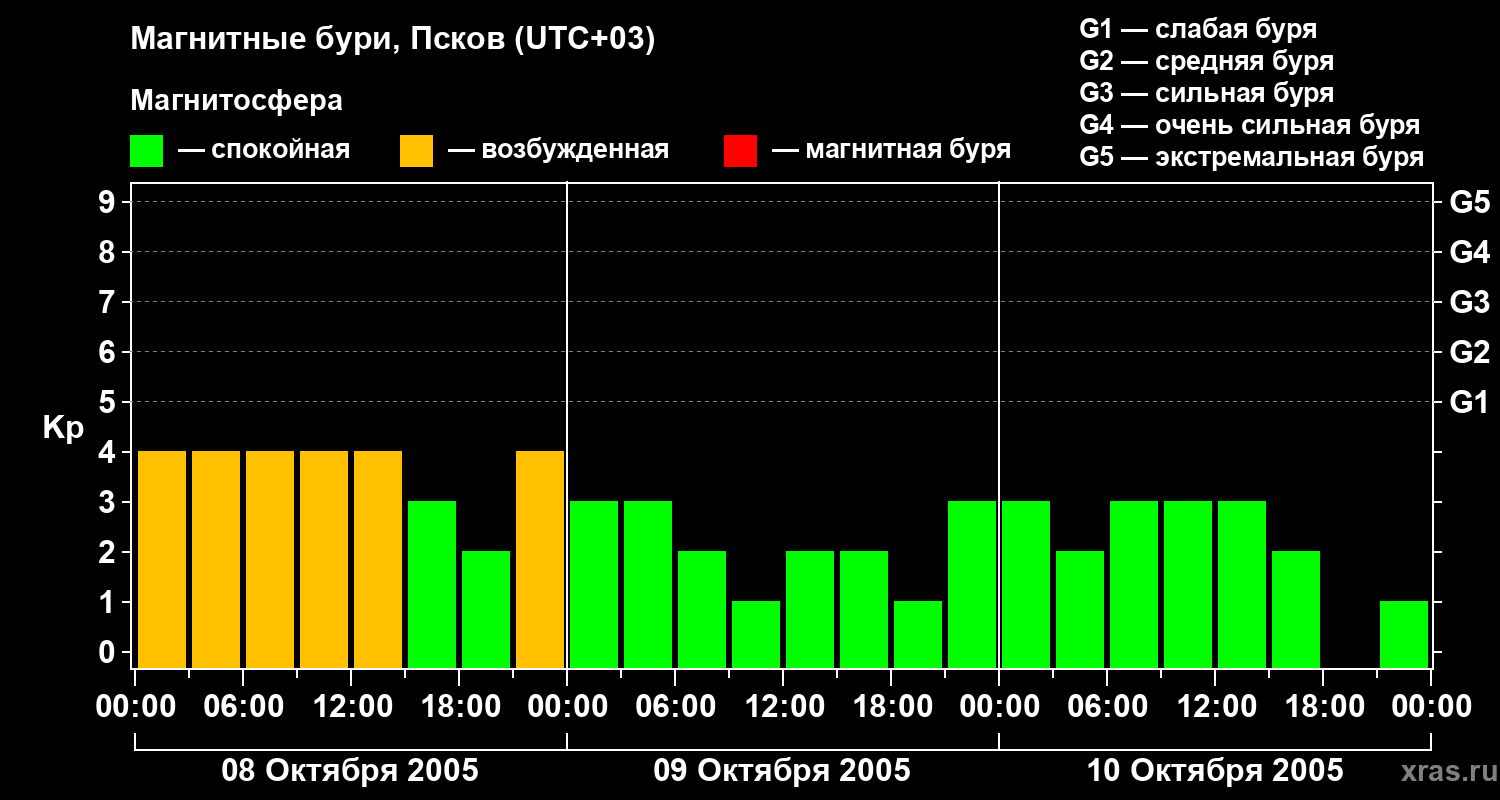Click the final bar of 10 October
This screenshot has width=1500, height=800.
1404,634
